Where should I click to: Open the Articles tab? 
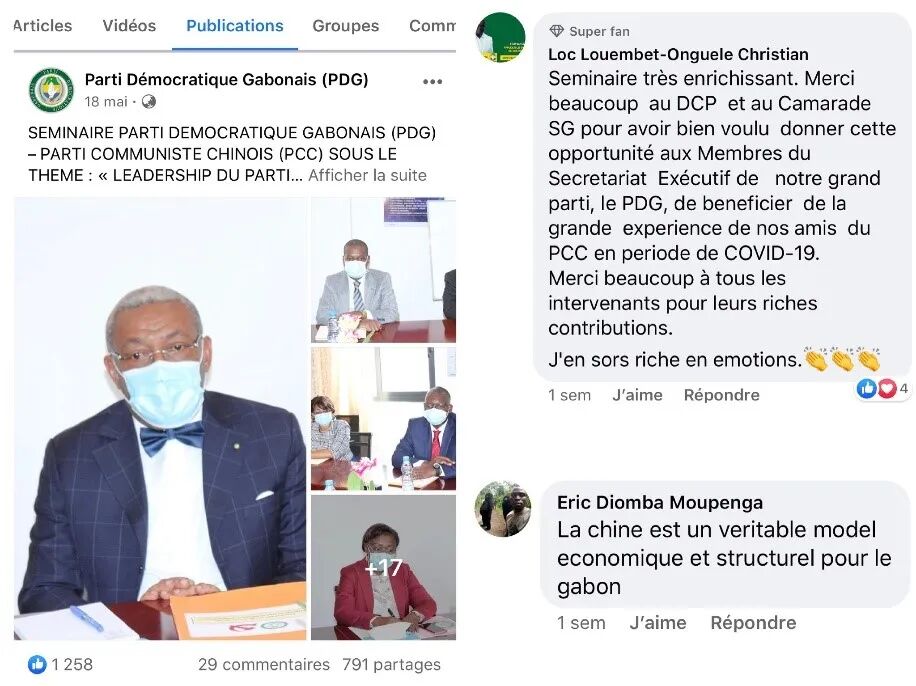coord(42,26)
